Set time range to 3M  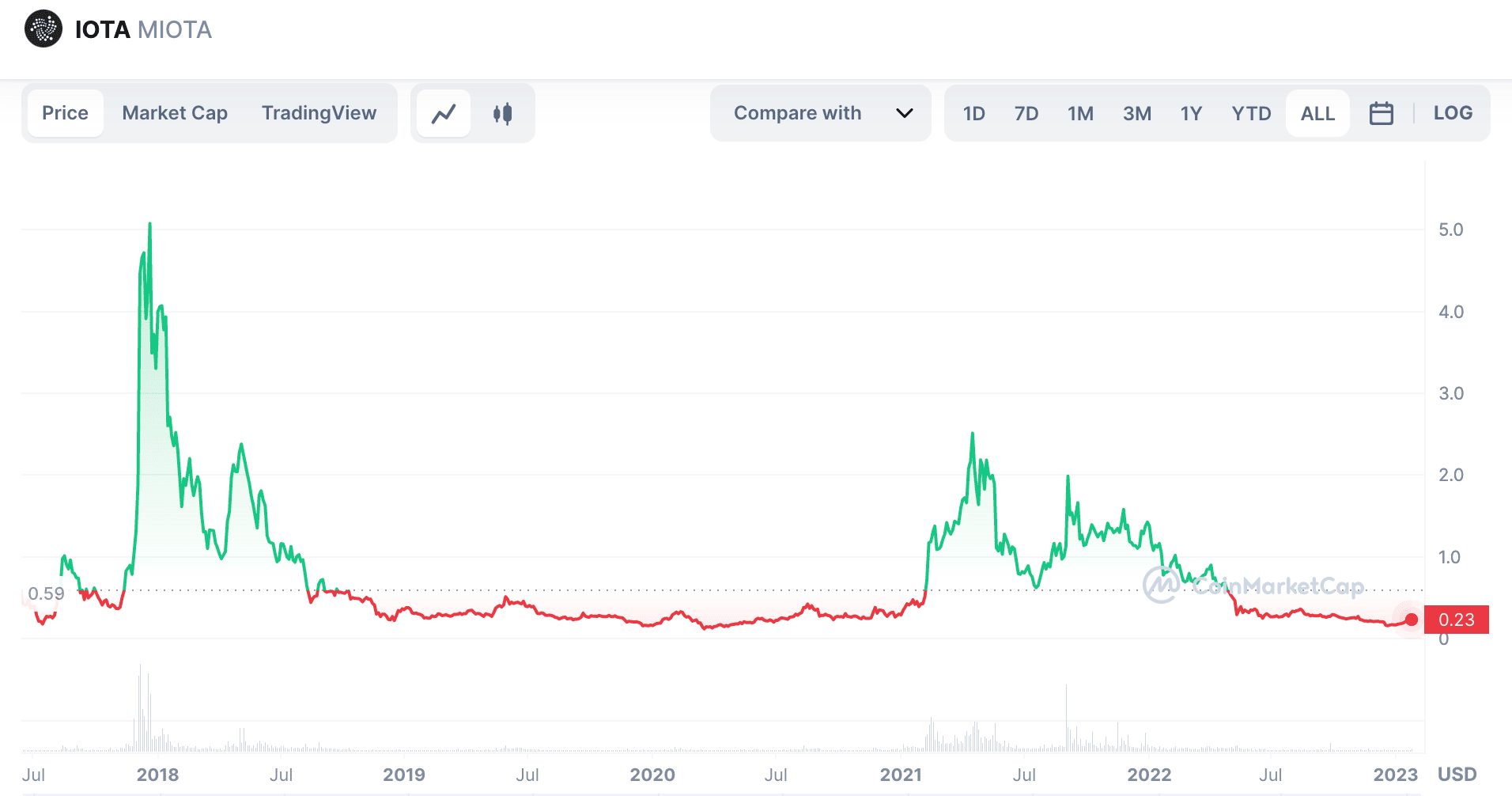click(1137, 114)
